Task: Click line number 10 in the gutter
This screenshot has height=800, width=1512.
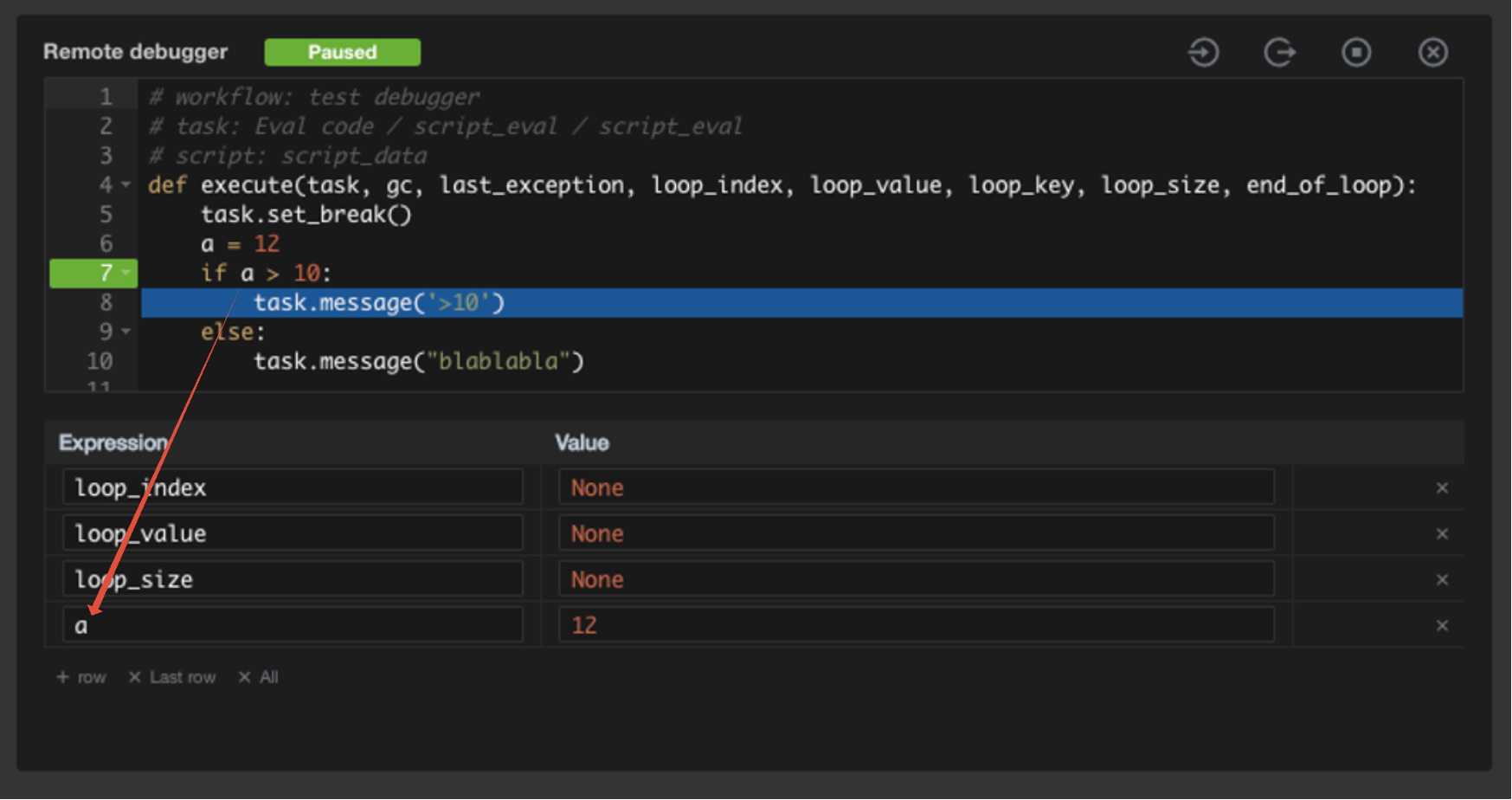Action: coord(100,362)
